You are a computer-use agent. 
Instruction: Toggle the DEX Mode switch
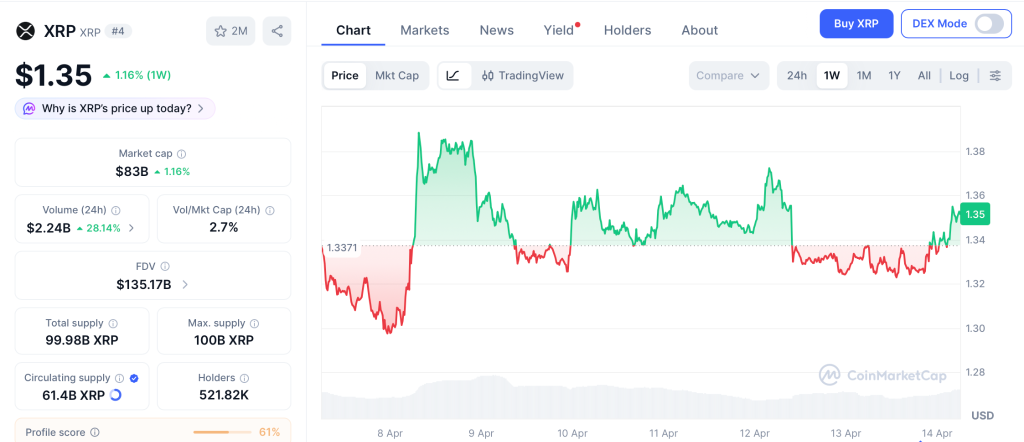[988, 24]
